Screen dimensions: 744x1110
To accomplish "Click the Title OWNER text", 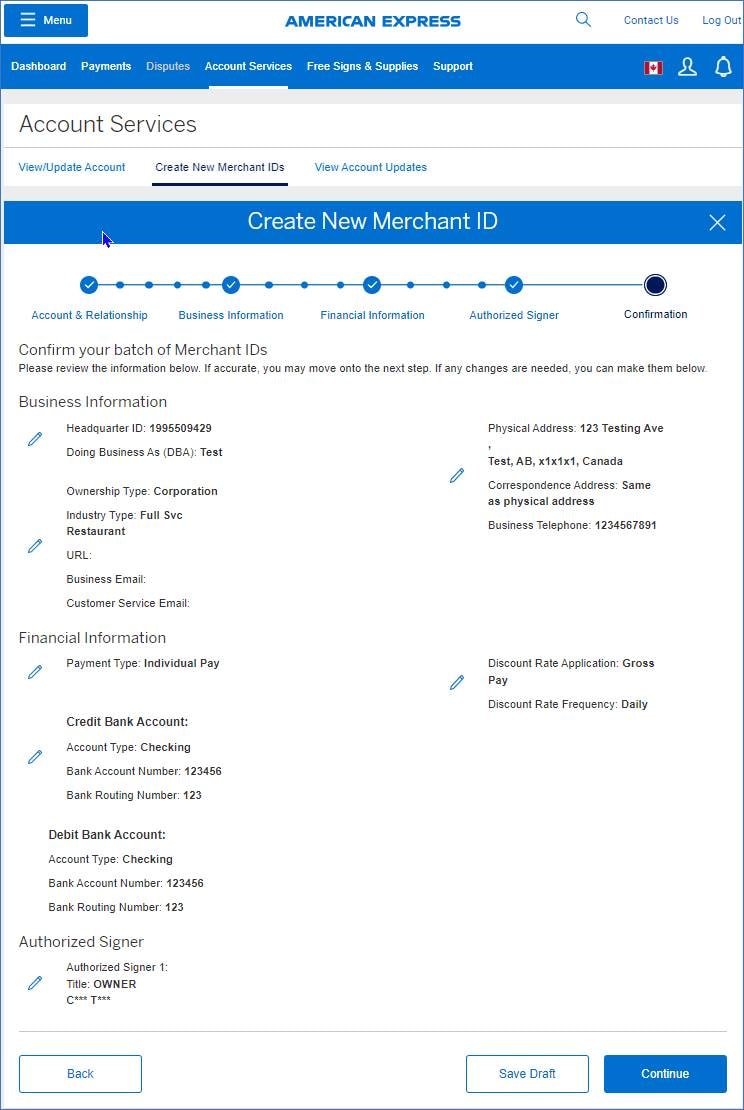I will pos(101,984).
